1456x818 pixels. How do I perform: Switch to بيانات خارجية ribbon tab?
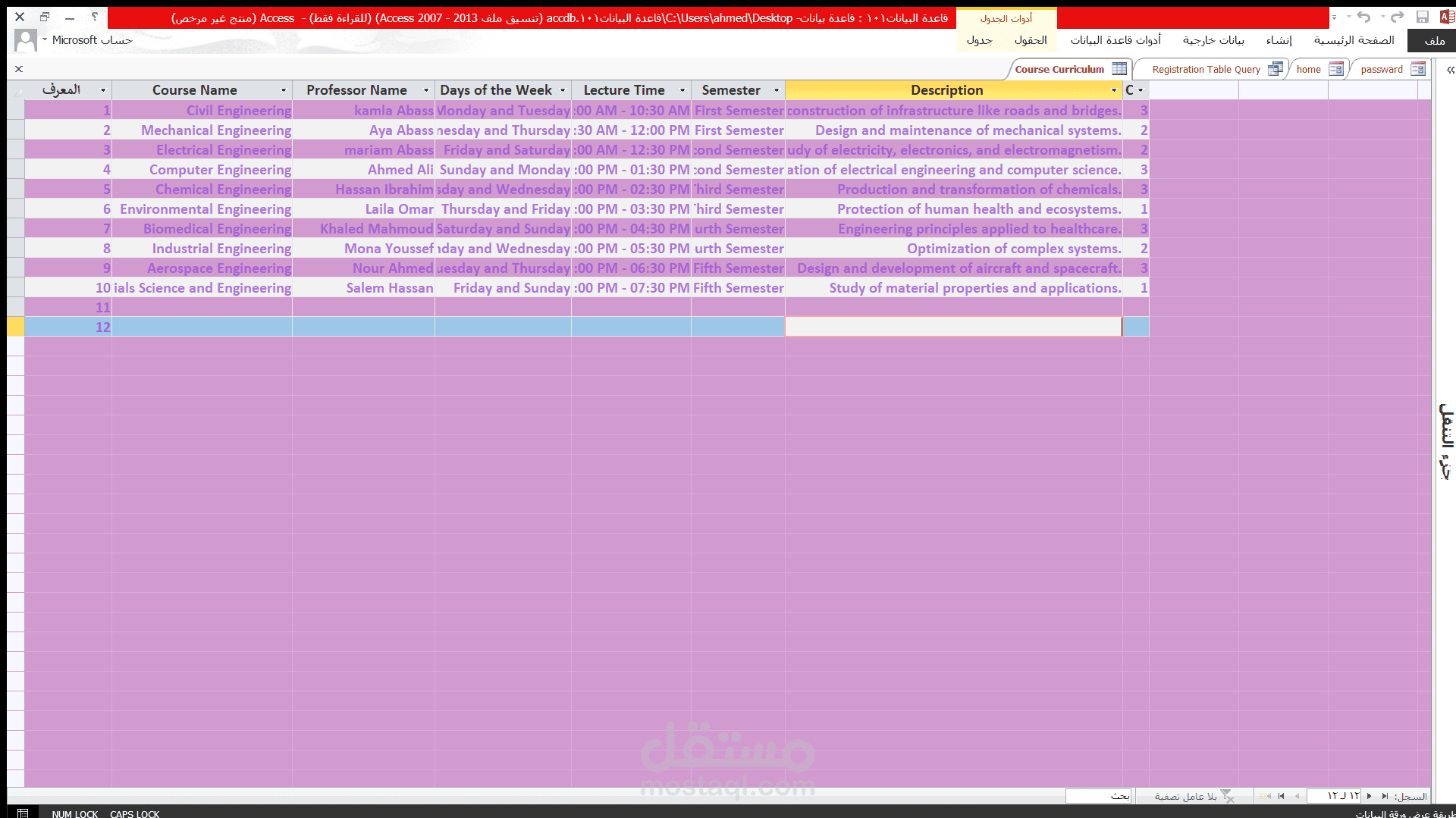(x=1213, y=40)
